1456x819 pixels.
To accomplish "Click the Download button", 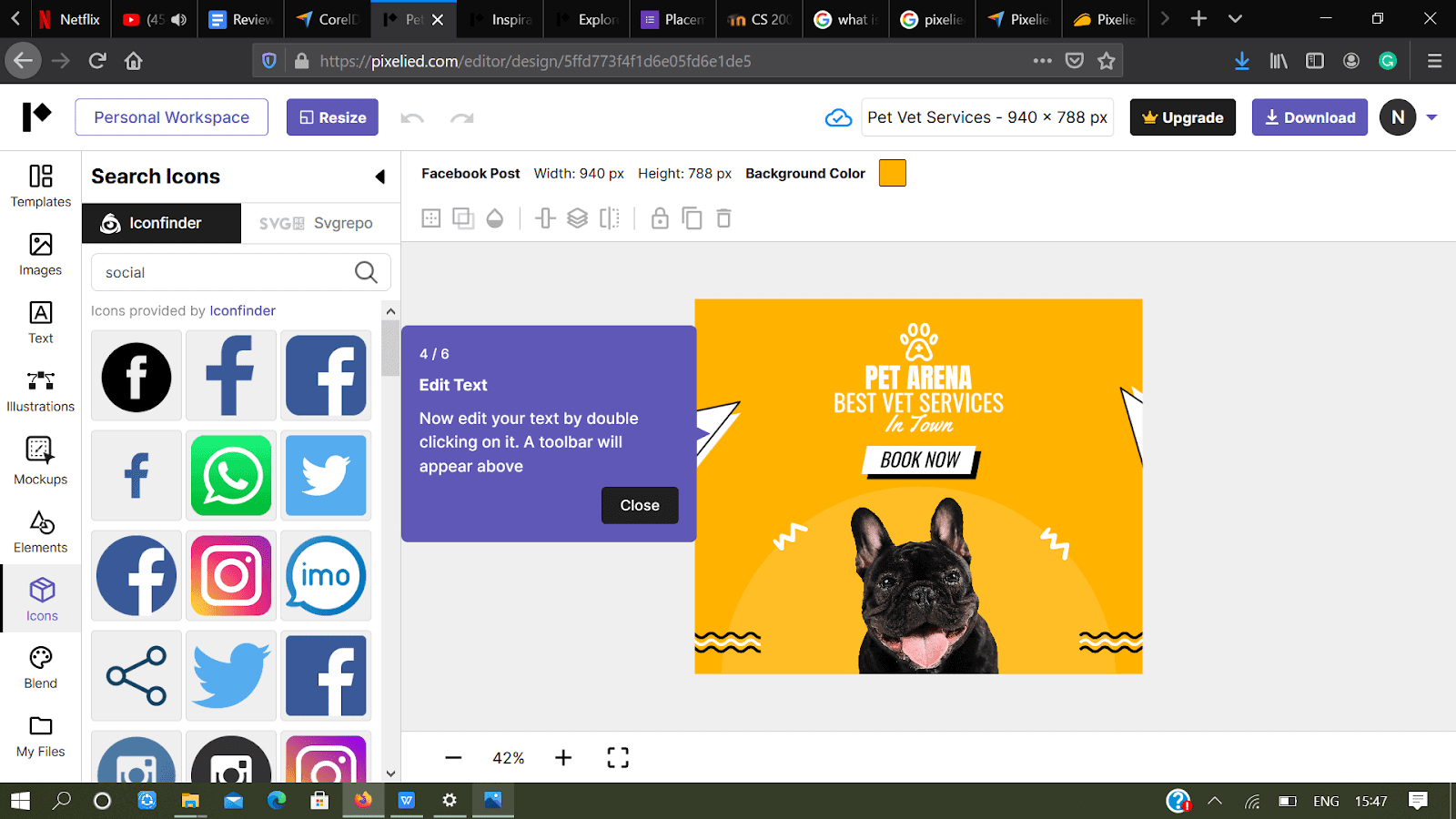I will (x=1309, y=116).
